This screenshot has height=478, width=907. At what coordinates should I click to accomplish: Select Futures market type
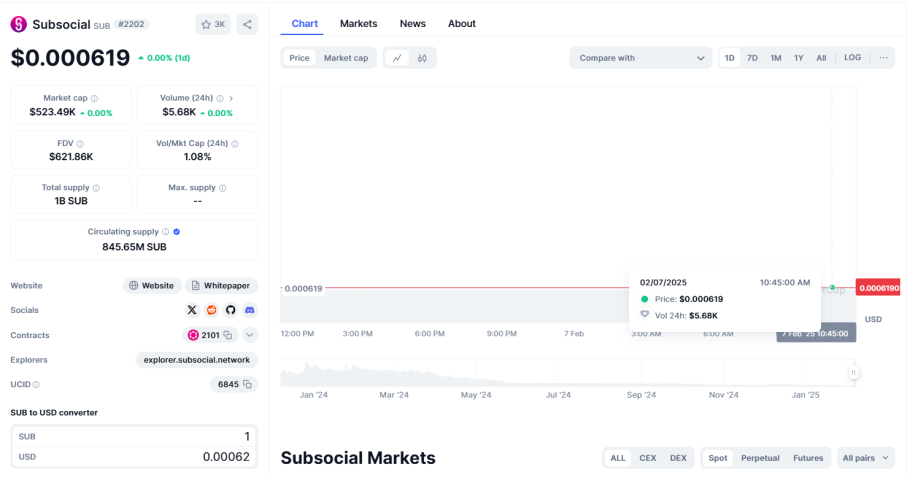tap(808, 458)
